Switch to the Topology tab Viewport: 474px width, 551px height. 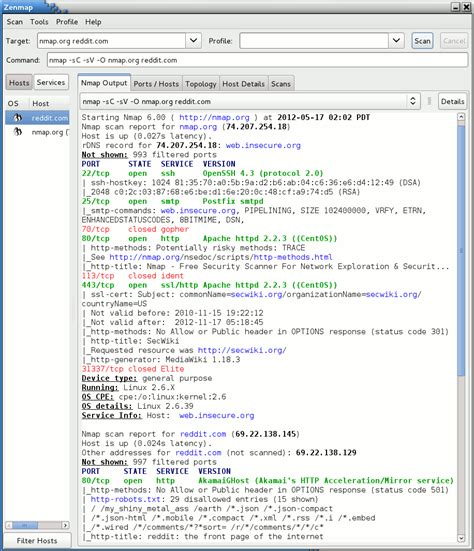click(201, 84)
